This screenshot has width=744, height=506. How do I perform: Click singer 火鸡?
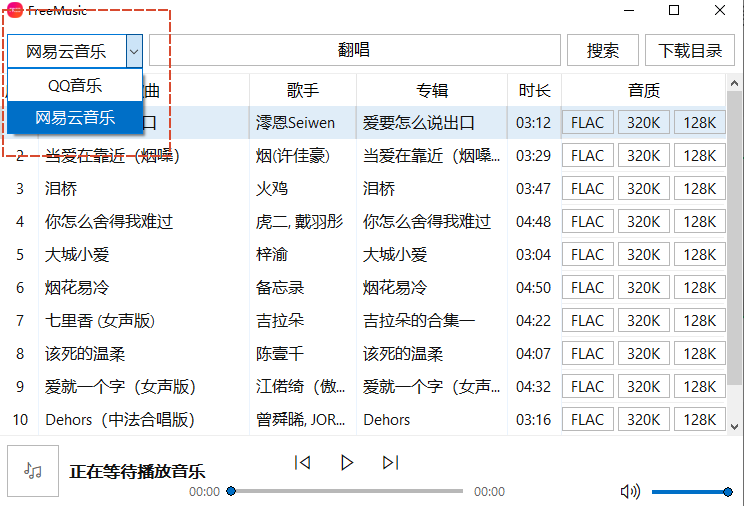pyautogui.click(x=272, y=188)
